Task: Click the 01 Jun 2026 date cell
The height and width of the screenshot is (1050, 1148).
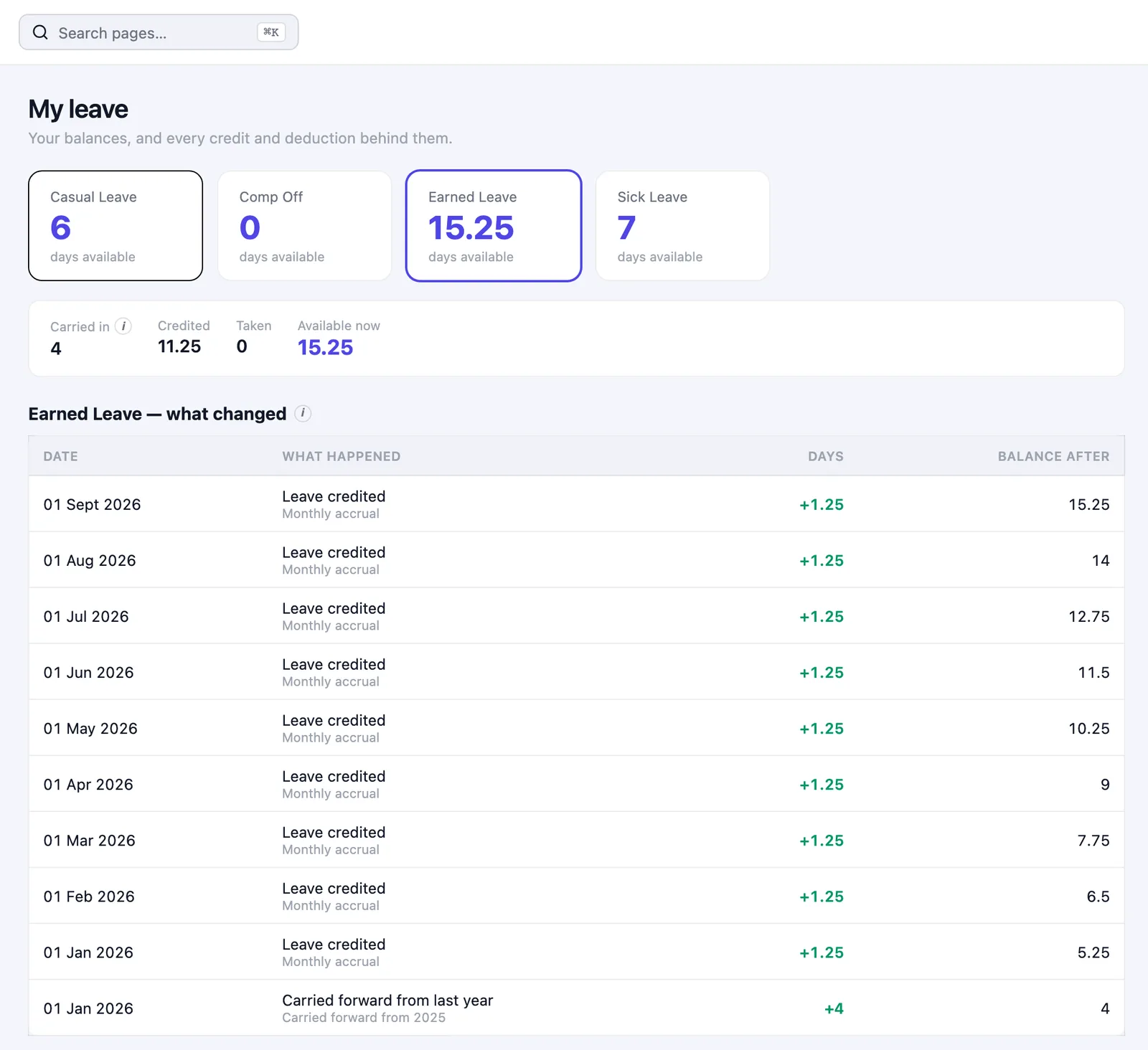Action: click(88, 672)
